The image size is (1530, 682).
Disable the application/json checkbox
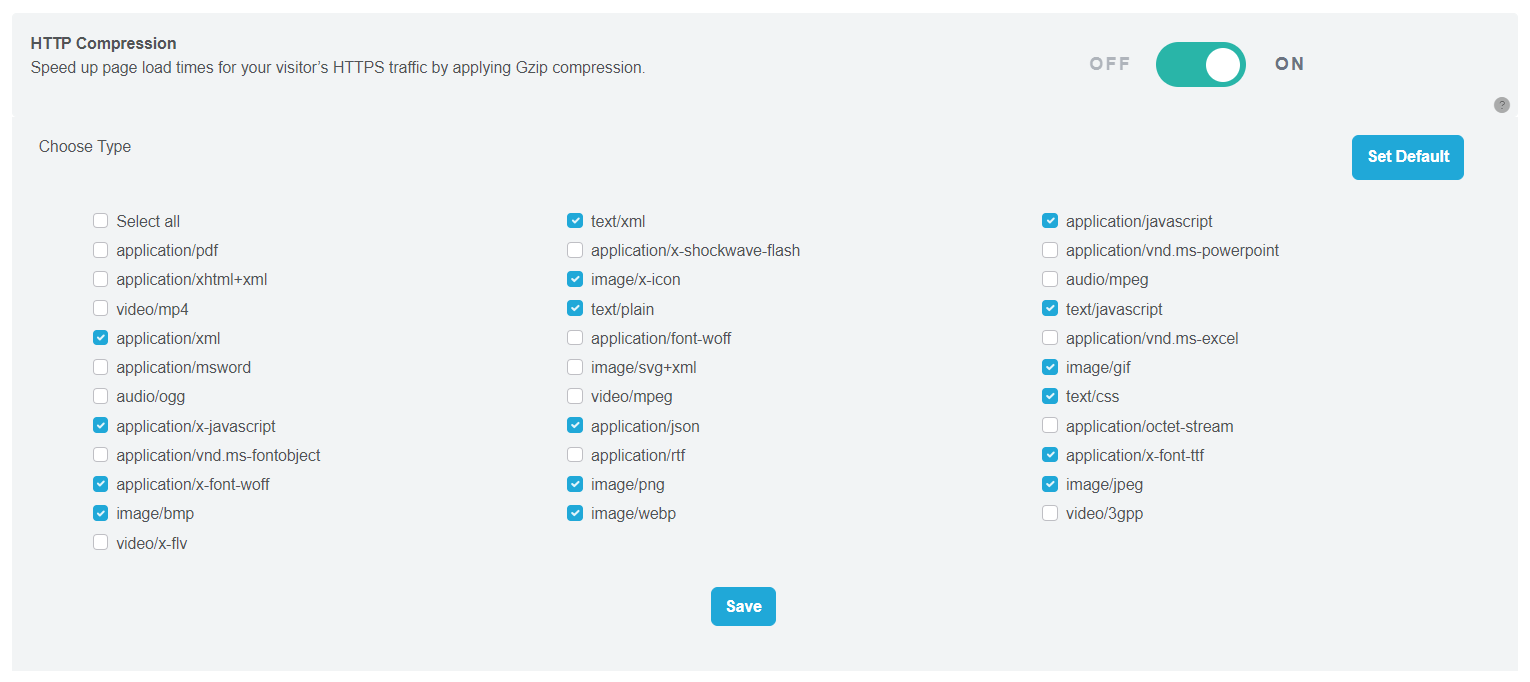[575, 426]
